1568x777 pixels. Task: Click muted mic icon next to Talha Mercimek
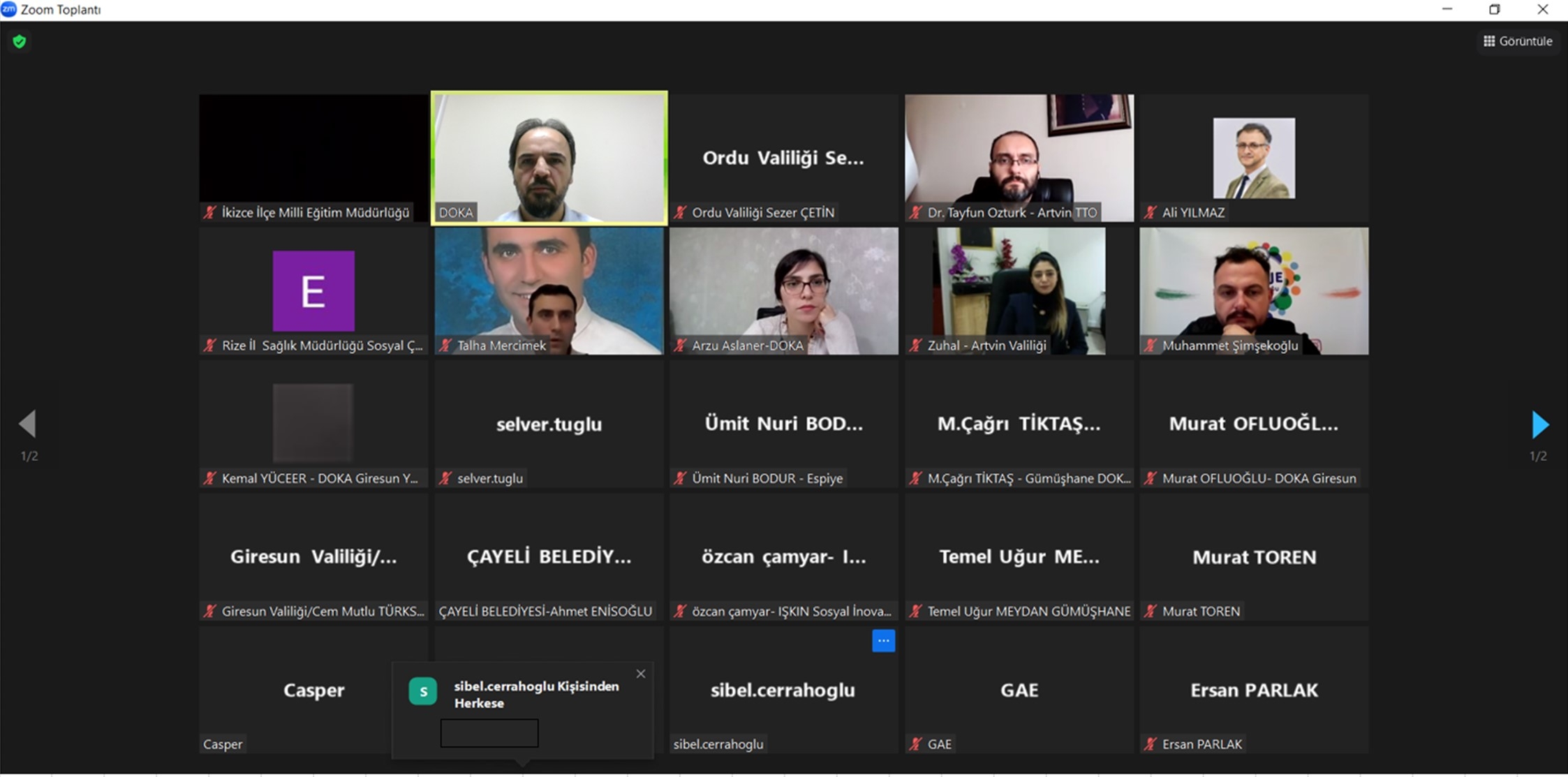click(445, 346)
